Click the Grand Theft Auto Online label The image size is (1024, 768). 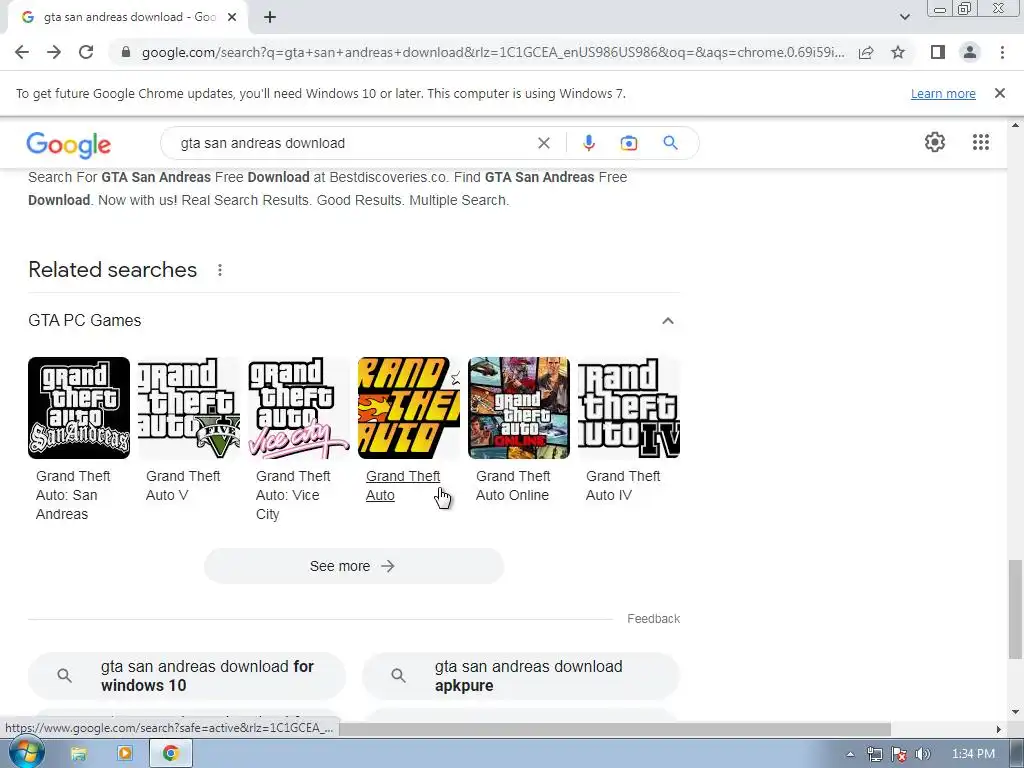tap(513, 486)
